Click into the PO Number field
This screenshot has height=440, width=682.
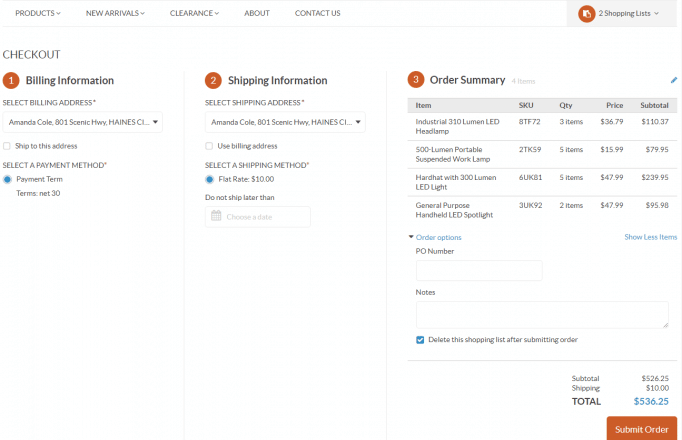click(x=479, y=270)
